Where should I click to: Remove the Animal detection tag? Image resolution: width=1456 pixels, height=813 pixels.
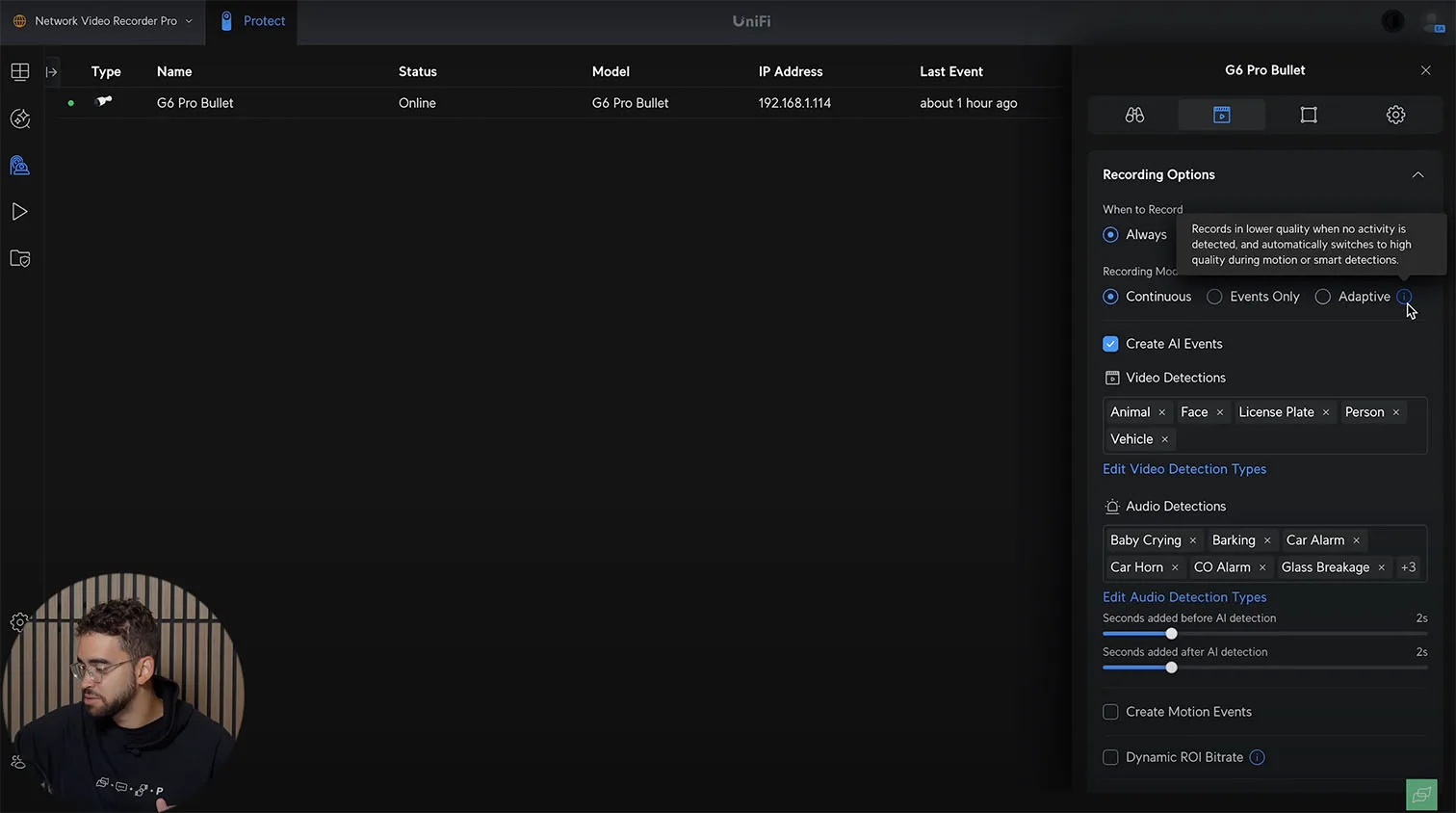click(x=1162, y=412)
